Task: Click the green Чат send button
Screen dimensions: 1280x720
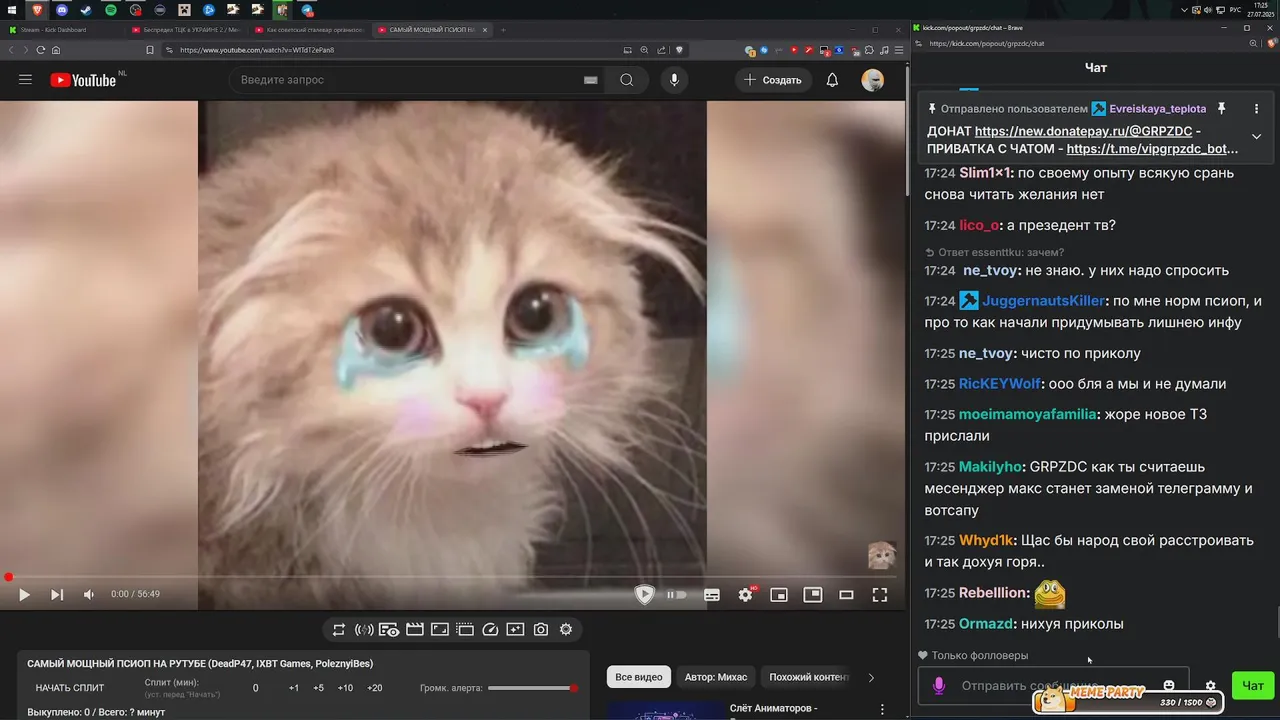Action: click(x=1253, y=685)
